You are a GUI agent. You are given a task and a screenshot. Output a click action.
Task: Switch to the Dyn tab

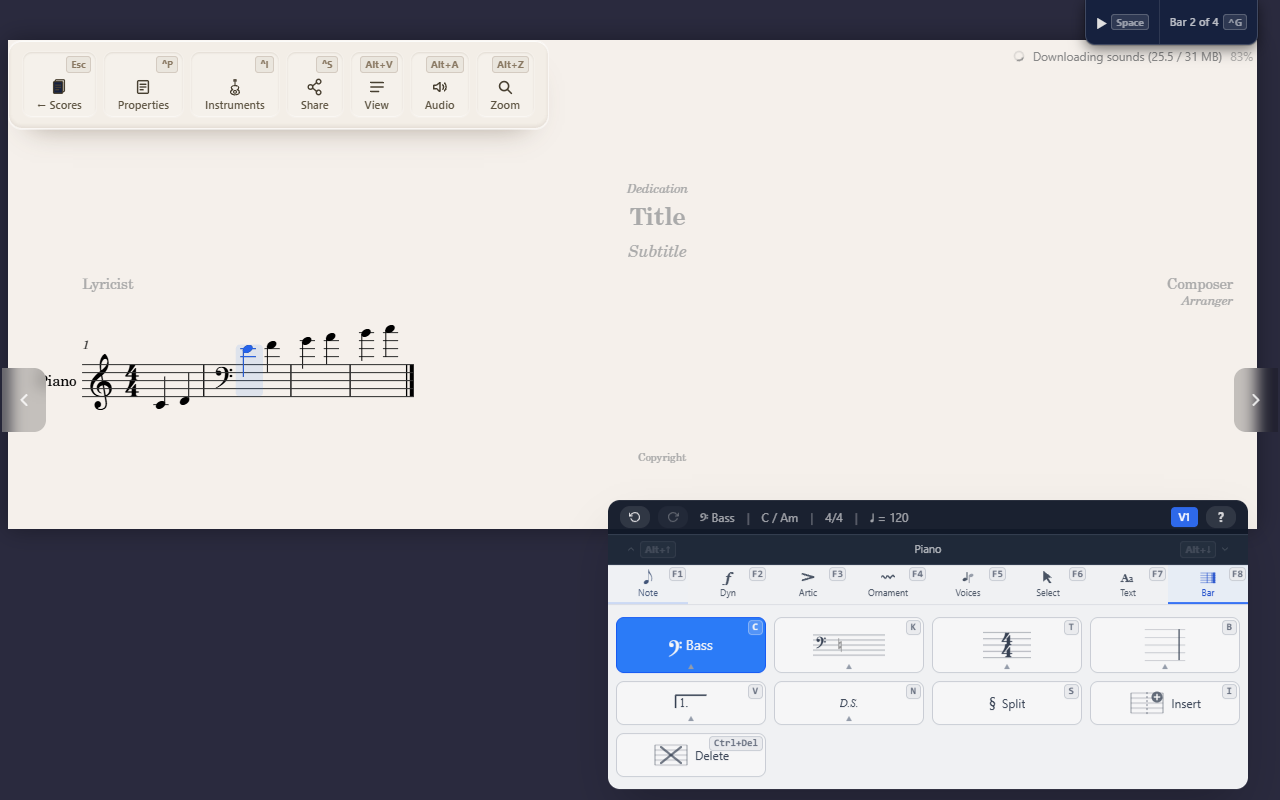(728, 584)
